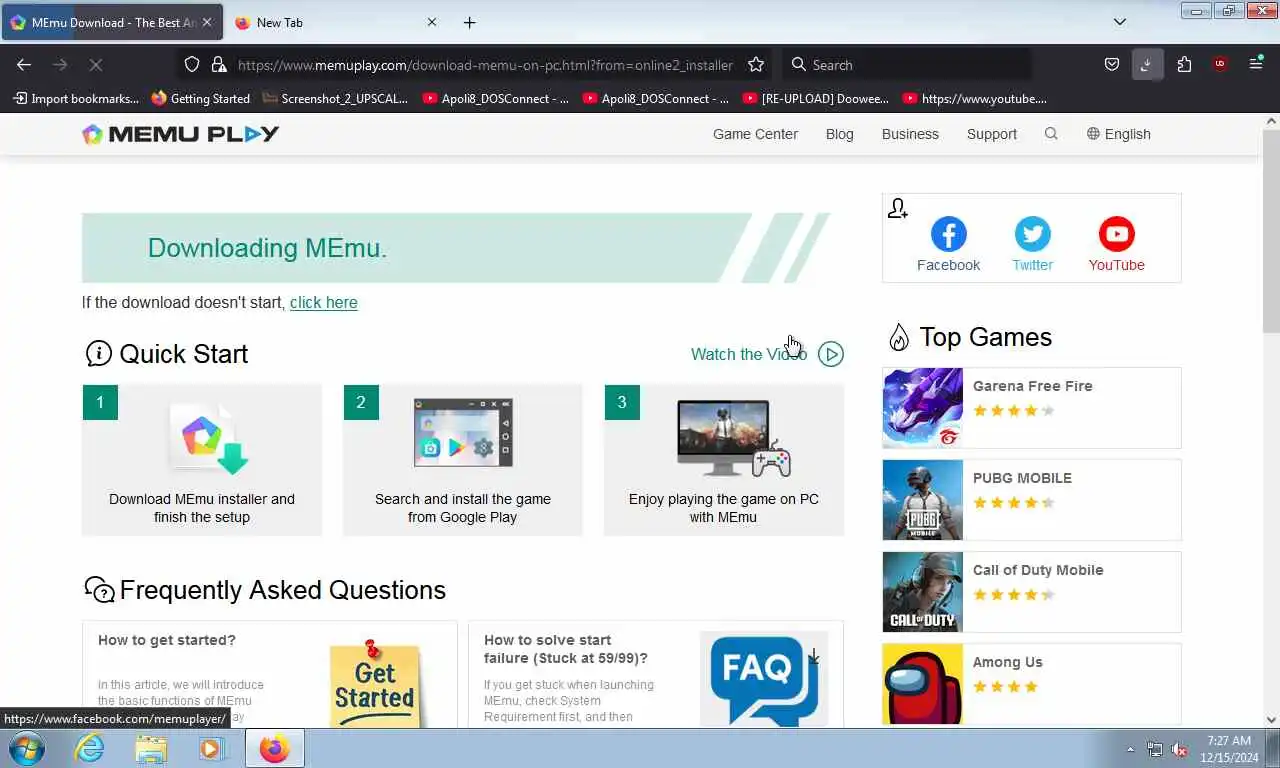Click the Watch the Video link
This screenshot has height=768, width=1280.
click(749, 354)
